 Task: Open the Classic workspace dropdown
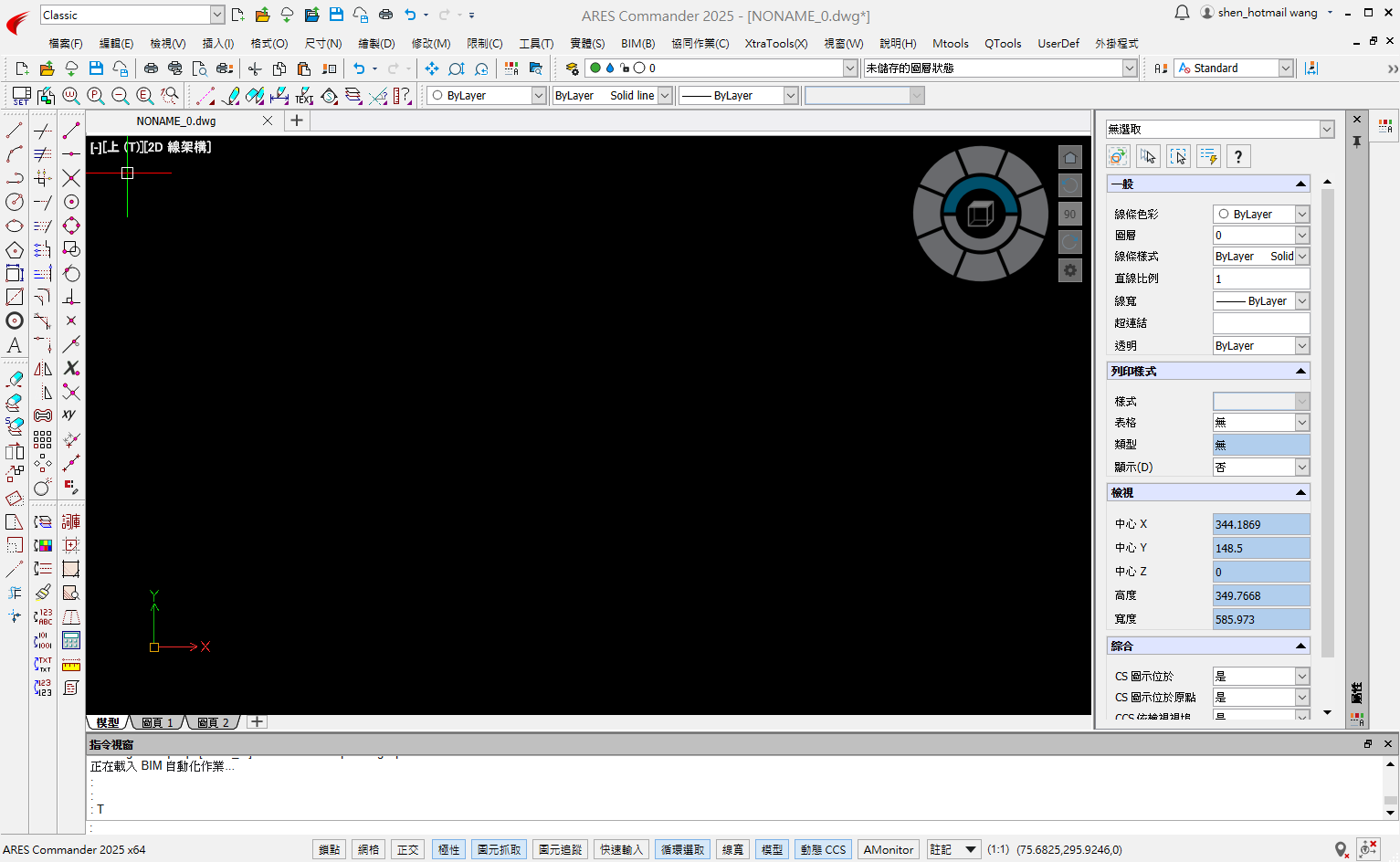coord(132,15)
